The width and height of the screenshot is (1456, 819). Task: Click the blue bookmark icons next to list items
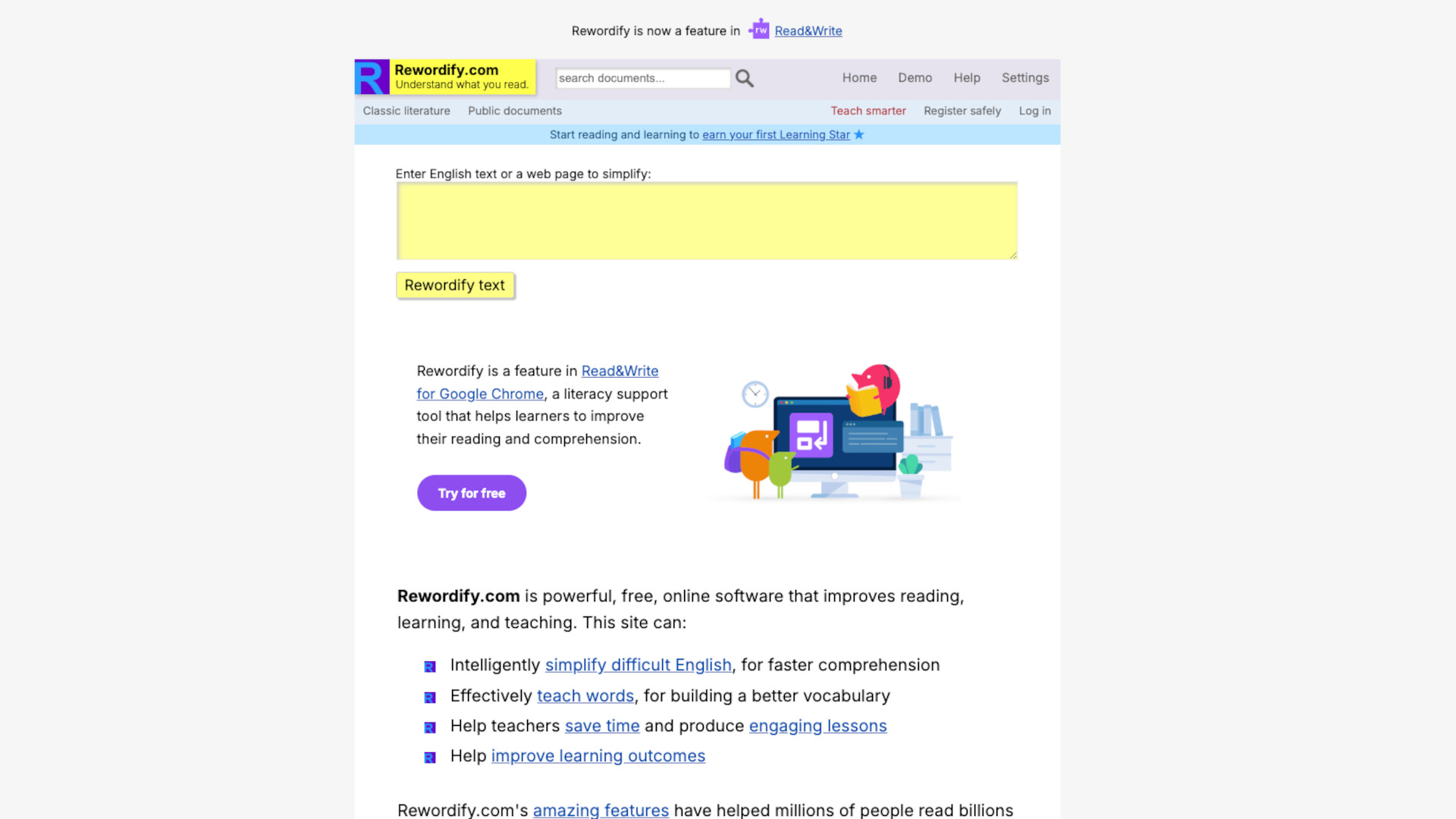[430, 665]
